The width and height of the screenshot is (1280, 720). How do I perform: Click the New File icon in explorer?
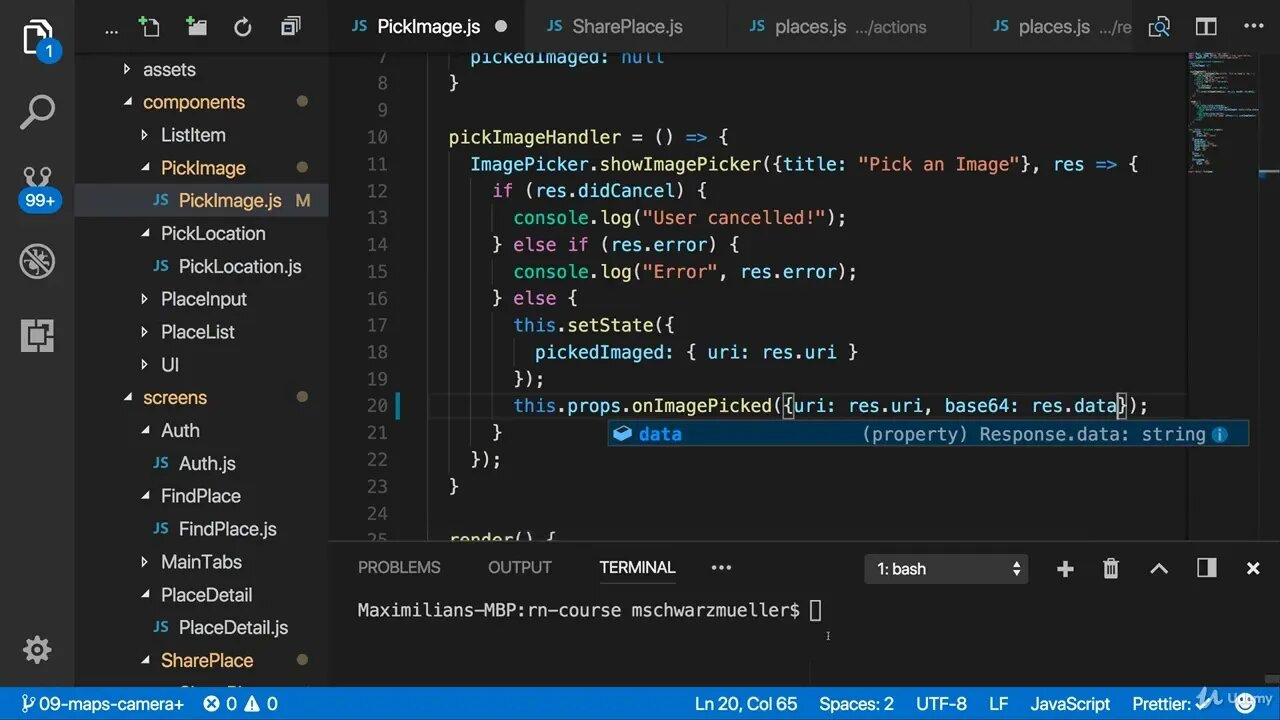coord(149,27)
